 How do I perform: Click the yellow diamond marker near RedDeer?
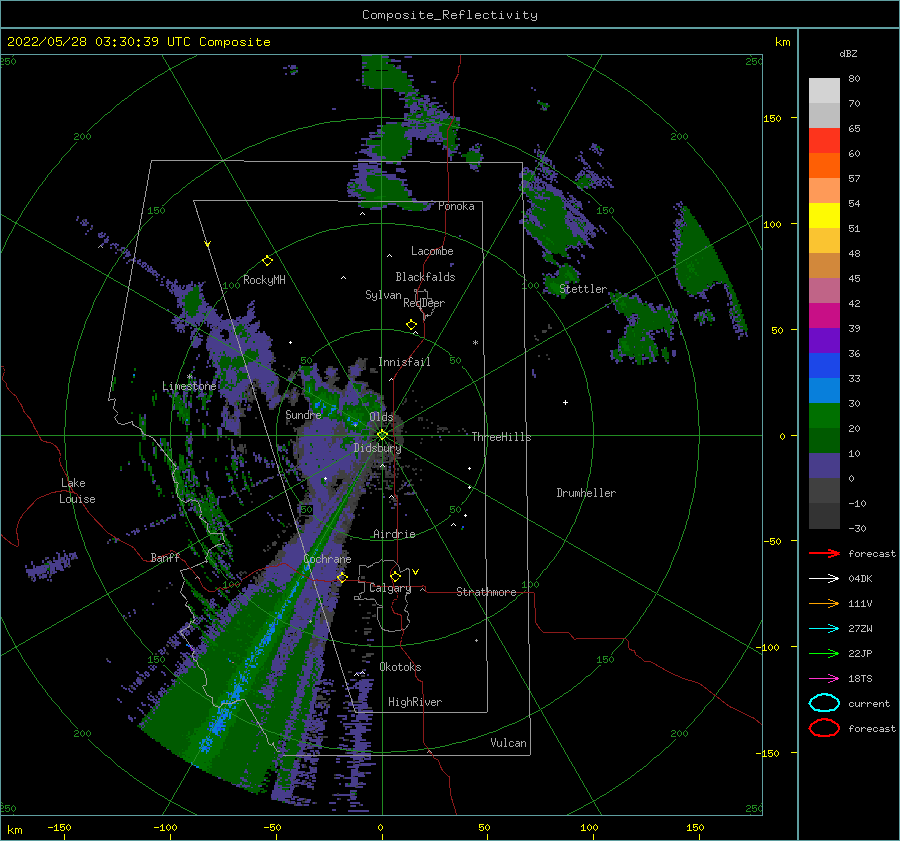pos(411,325)
